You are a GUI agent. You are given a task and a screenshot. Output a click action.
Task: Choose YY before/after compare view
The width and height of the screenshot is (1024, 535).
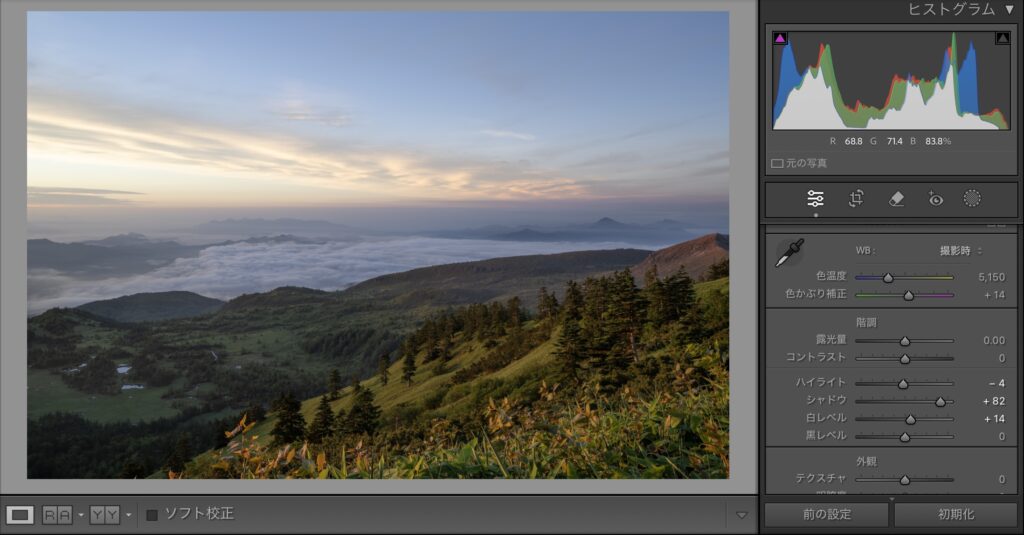pos(104,515)
